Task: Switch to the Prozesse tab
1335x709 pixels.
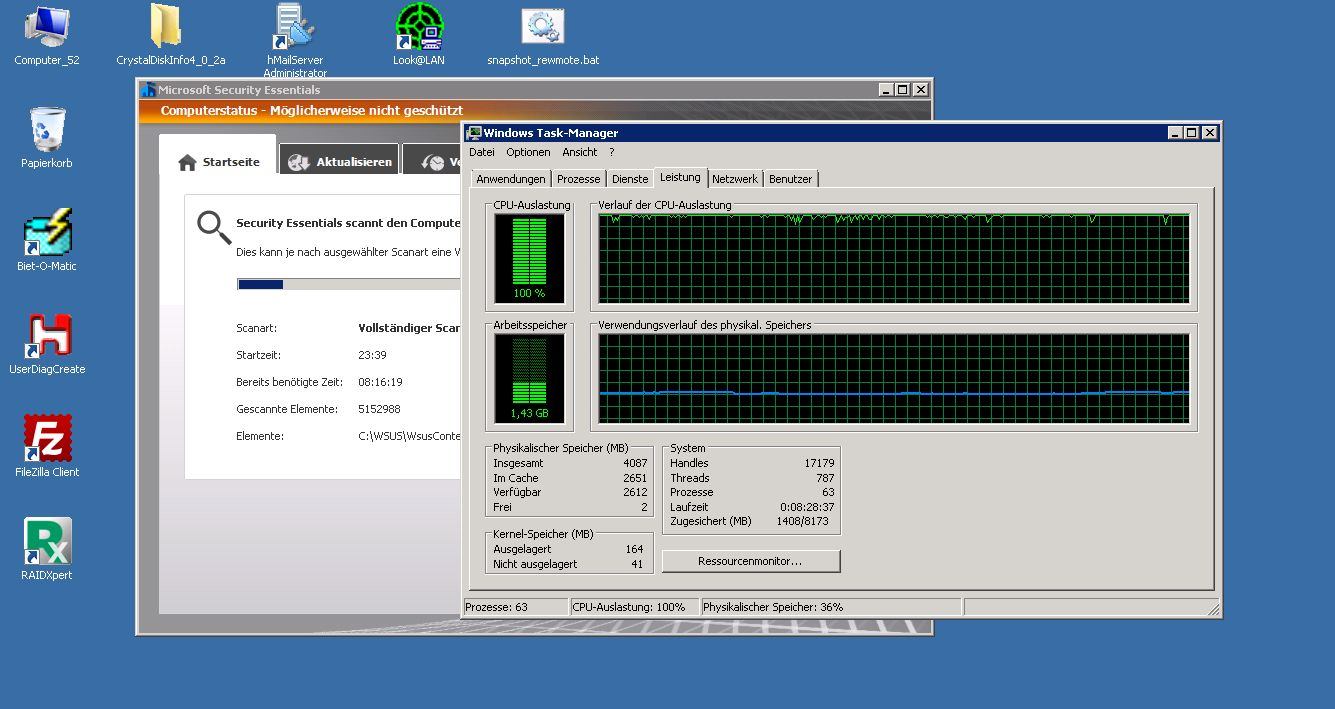Action: point(579,179)
